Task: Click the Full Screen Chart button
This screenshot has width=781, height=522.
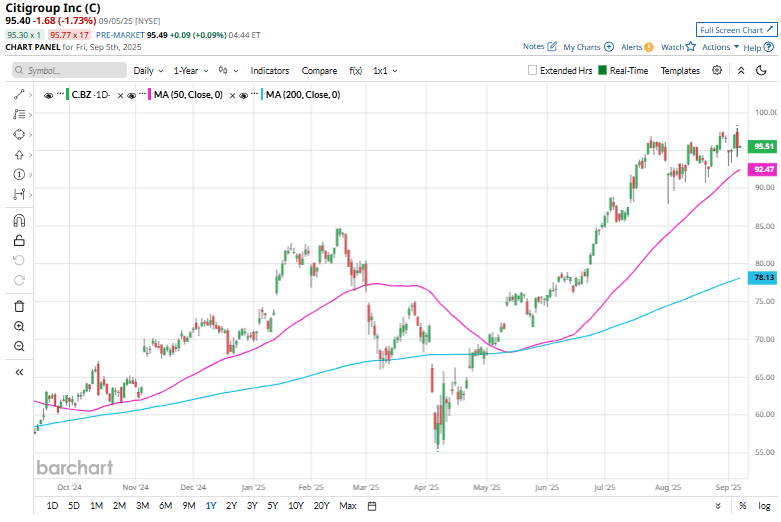Action: [x=736, y=30]
